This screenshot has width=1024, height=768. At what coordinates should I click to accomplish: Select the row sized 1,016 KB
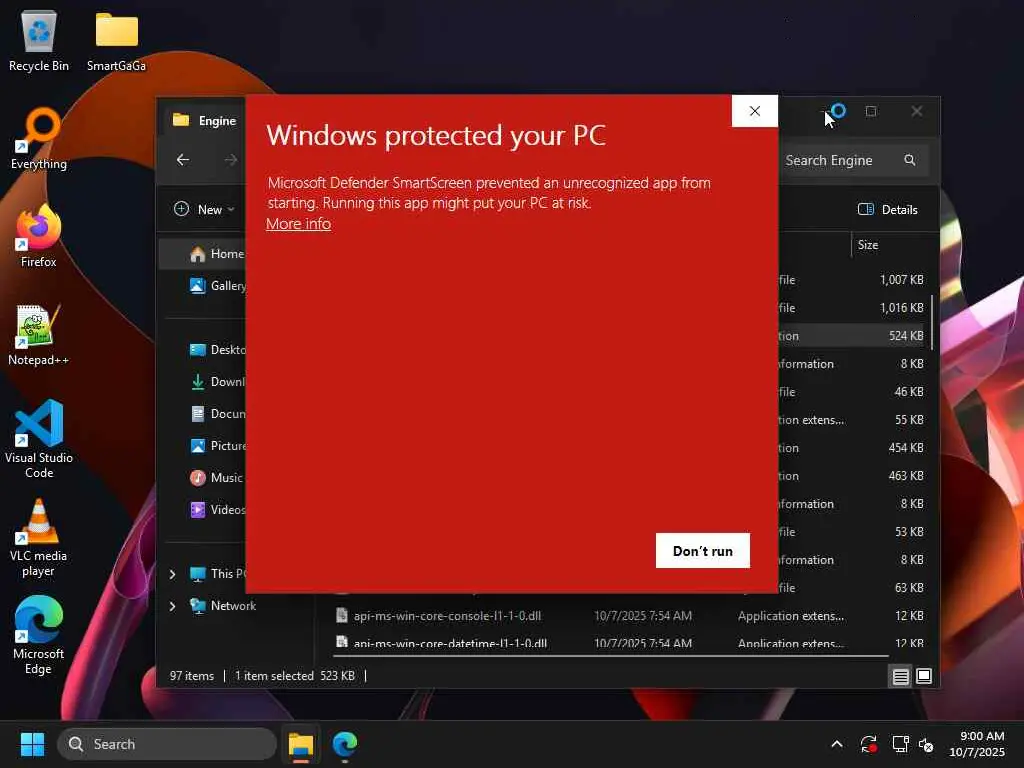[x=852, y=308]
